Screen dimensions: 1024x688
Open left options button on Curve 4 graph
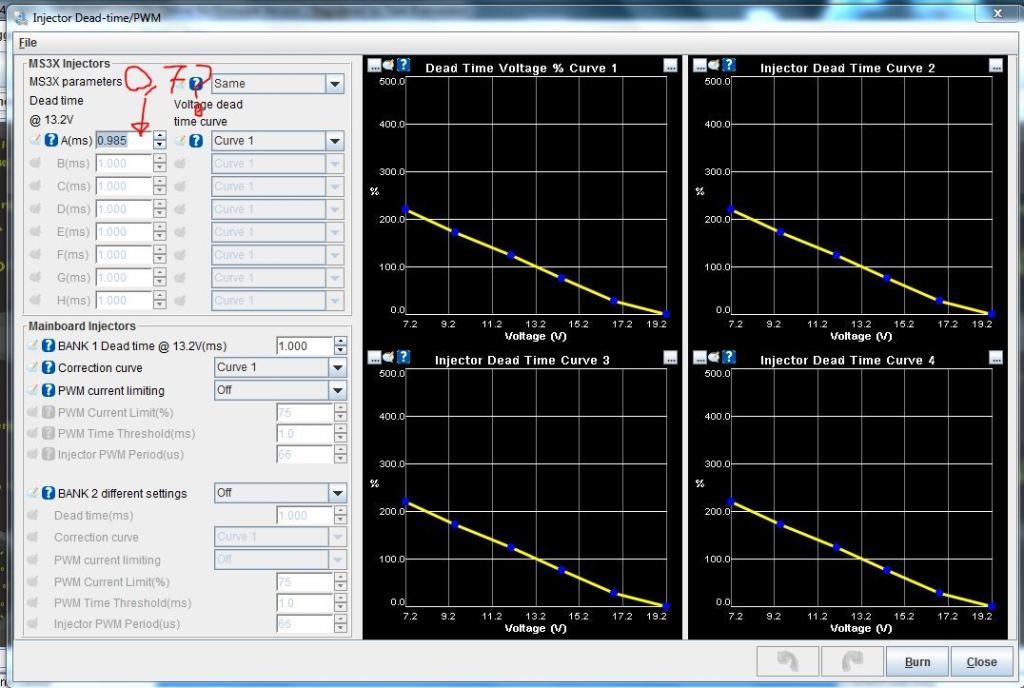pyautogui.click(x=699, y=358)
